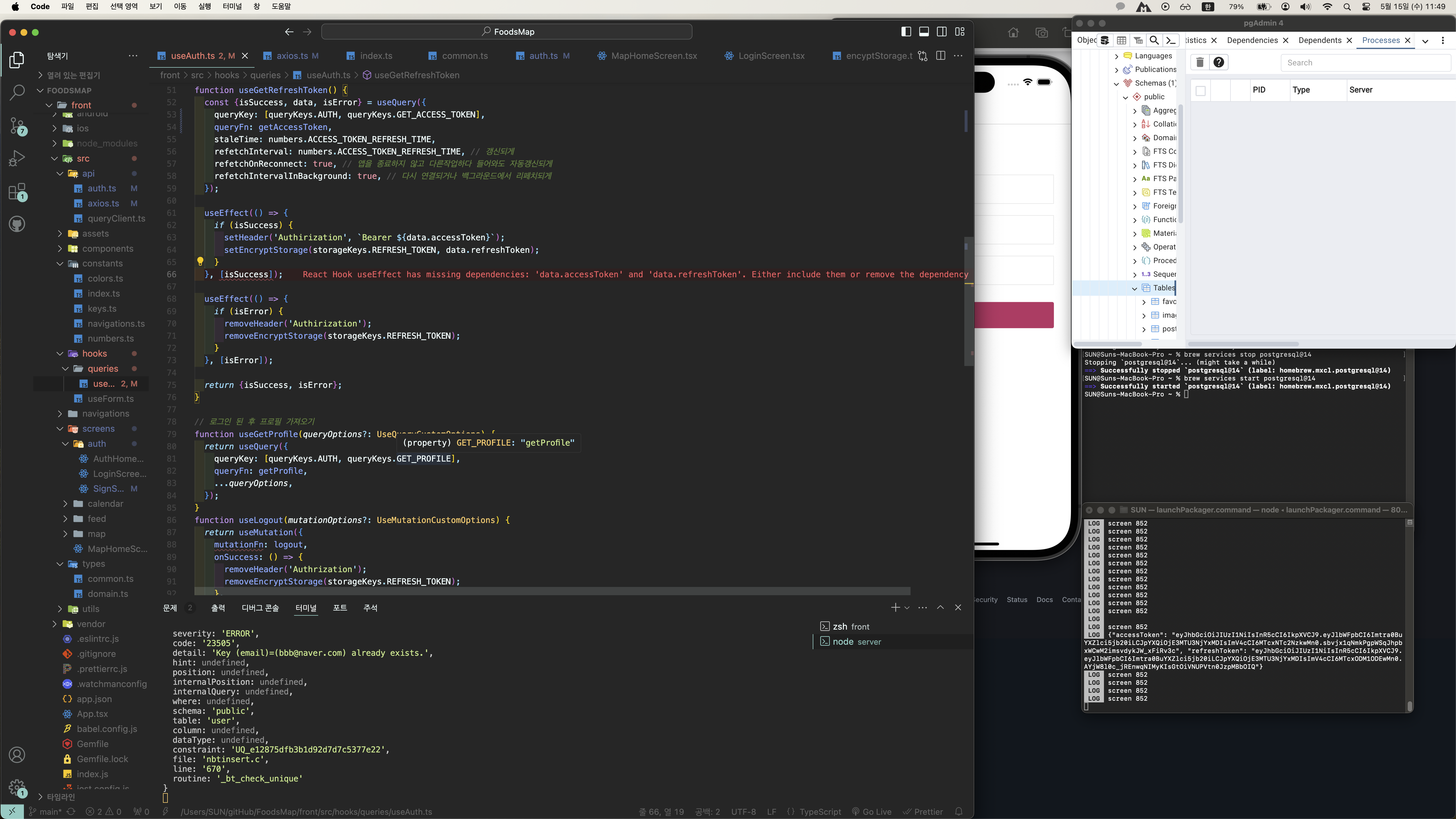Click the open changes compare icon
This screenshot has width=1456, height=819.
click(x=923, y=56)
